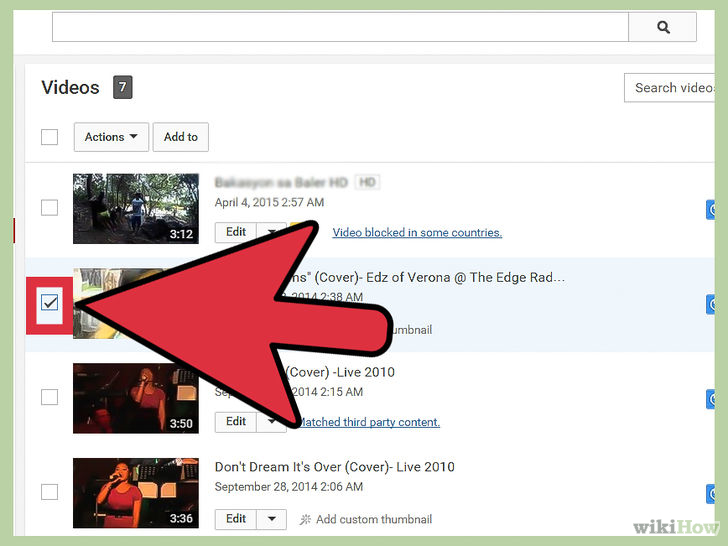The width and height of the screenshot is (728, 546).
Task: Check the box for April 4, 2015 video
Action: pos(49,208)
